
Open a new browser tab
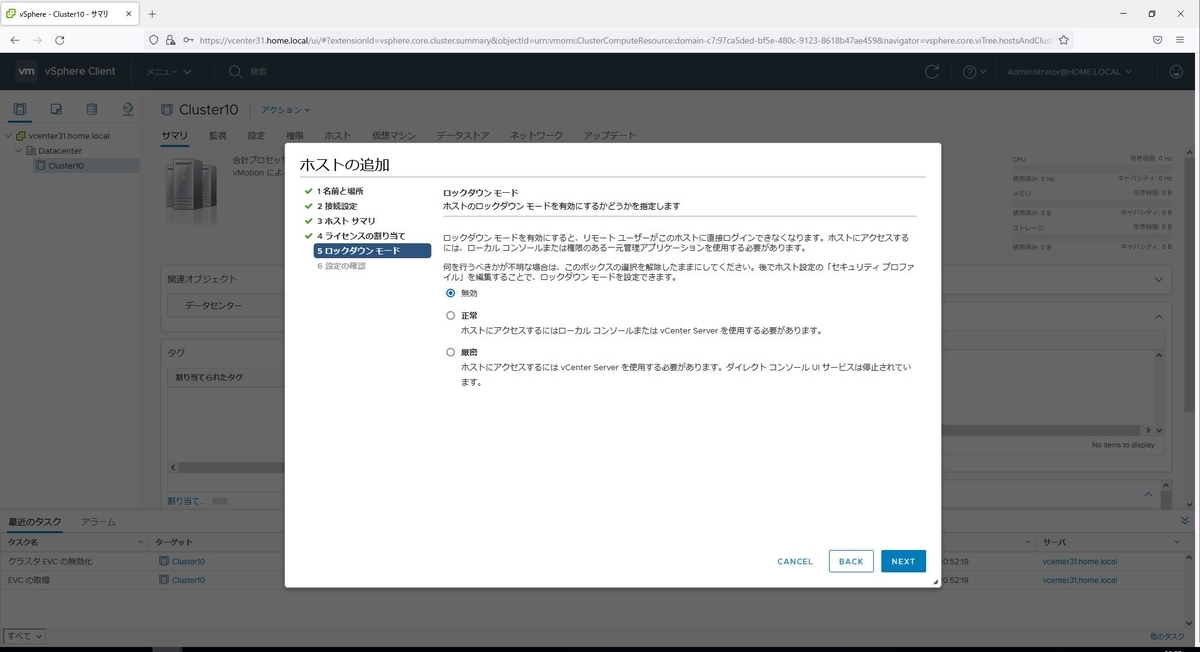153,14
